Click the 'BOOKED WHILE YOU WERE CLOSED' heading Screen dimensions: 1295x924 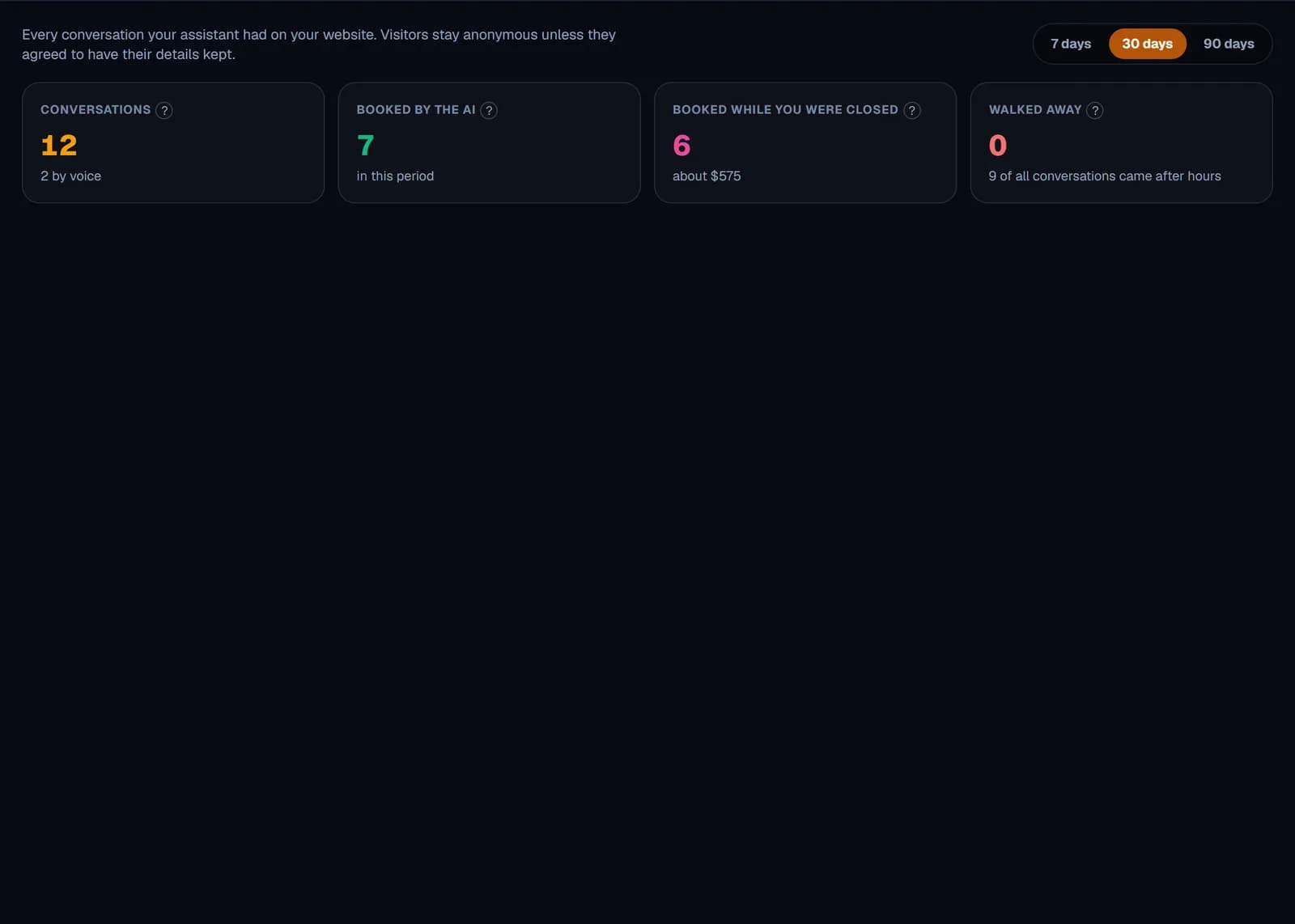pyautogui.click(x=785, y=110)
